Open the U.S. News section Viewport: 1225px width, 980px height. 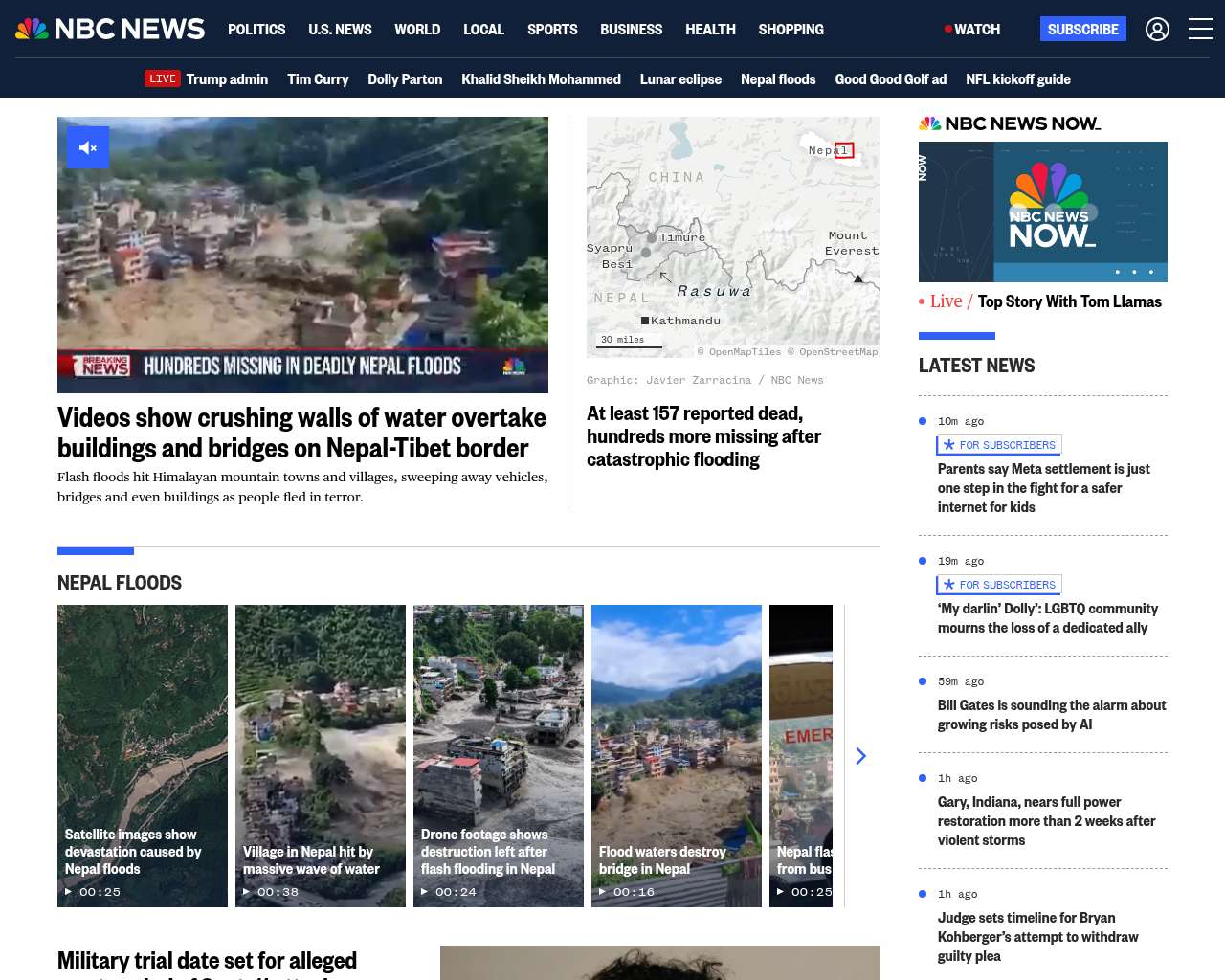click(x=340, y=30)
